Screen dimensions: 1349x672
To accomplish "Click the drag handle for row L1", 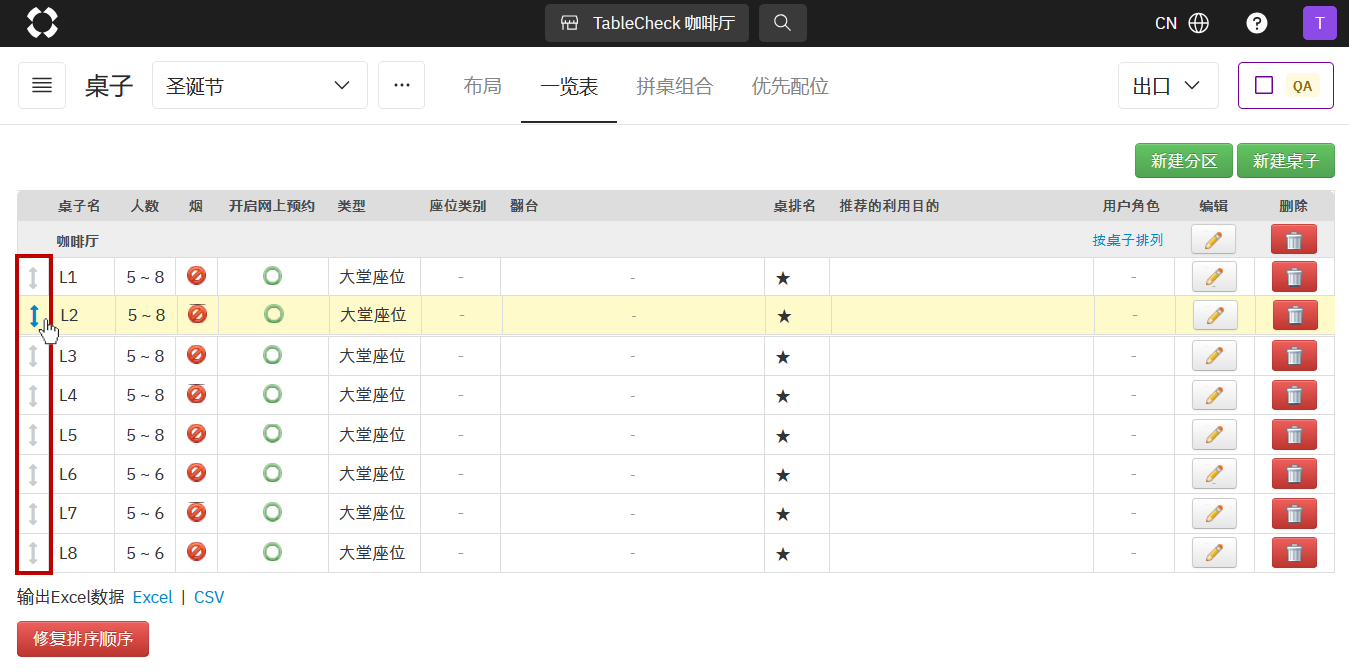I will (x=33, y=277).
